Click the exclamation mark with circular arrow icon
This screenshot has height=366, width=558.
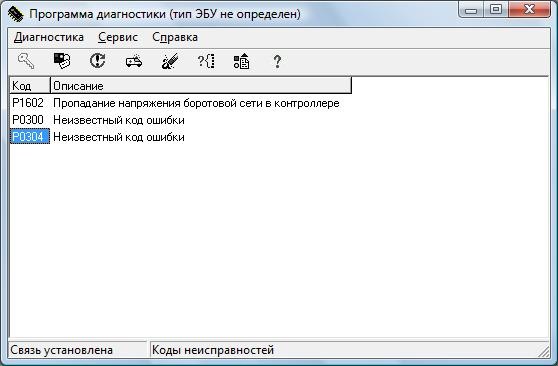tap(98, 61)
